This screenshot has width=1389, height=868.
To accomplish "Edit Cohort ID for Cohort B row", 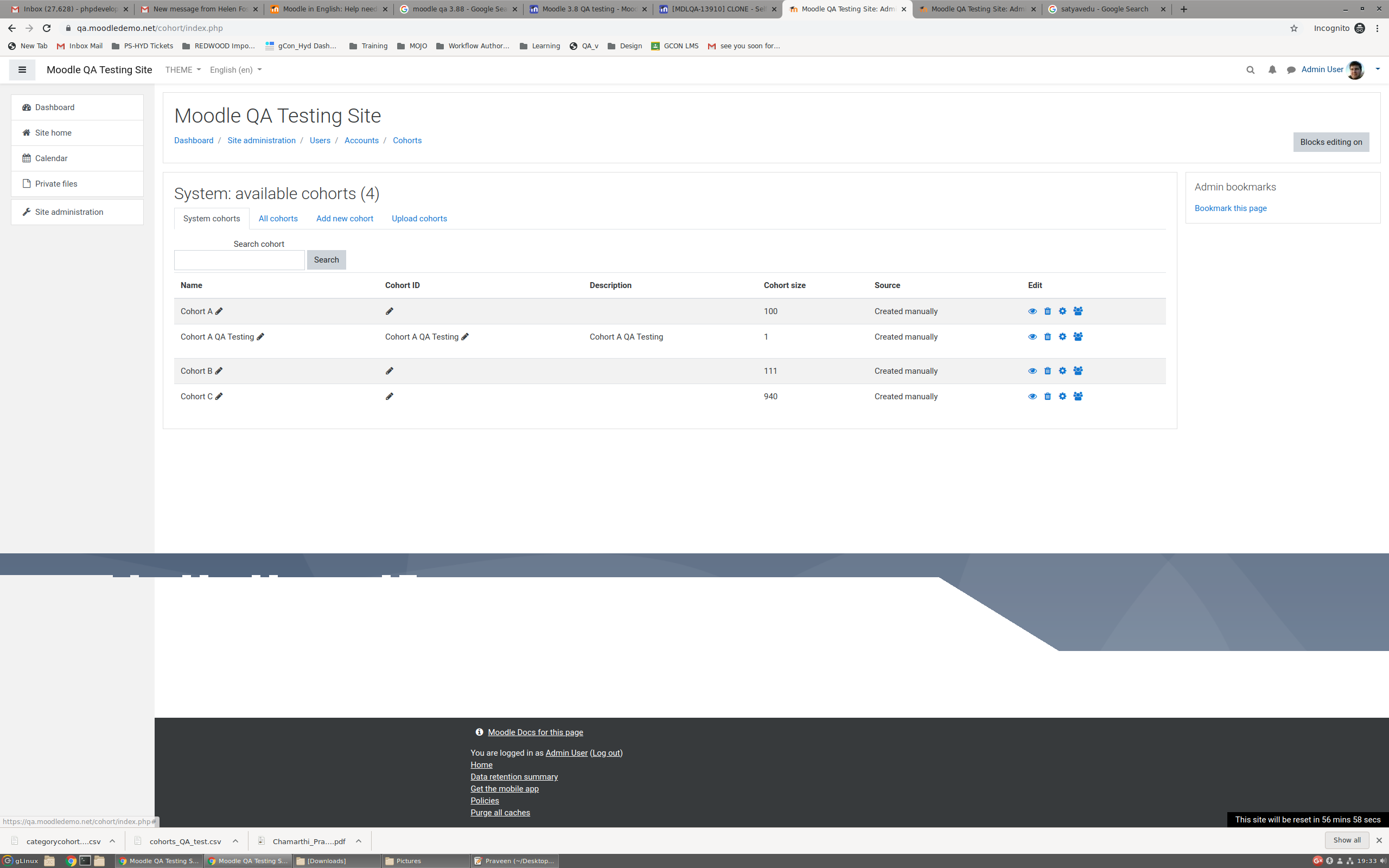I will click(x=389, y=371).
